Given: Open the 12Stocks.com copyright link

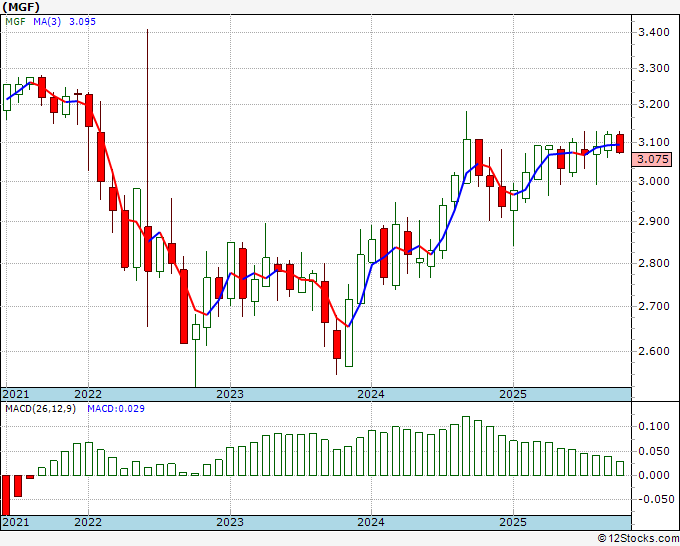Looking at the screenshot, I should click(x=638, y=539).
